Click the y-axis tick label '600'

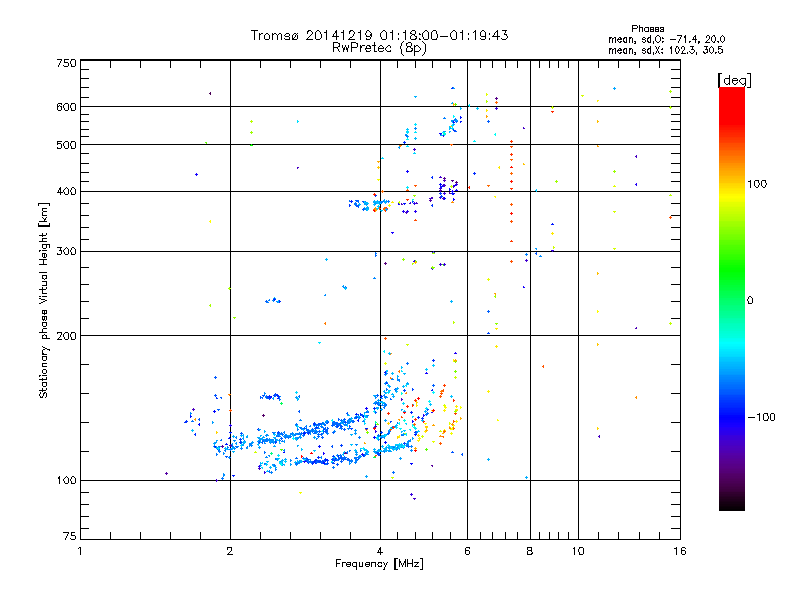point(66,107)
